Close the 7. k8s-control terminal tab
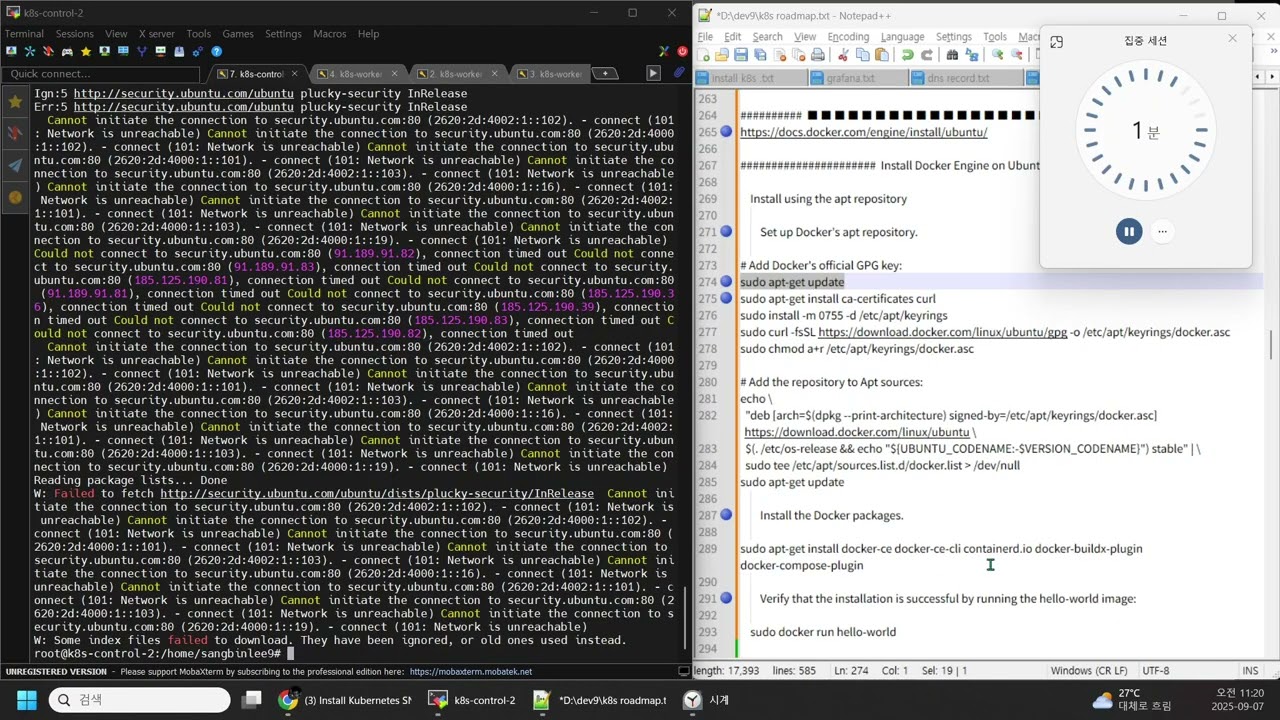The width and height of the screenshot is (1280, 720). (x=294, y=74)
